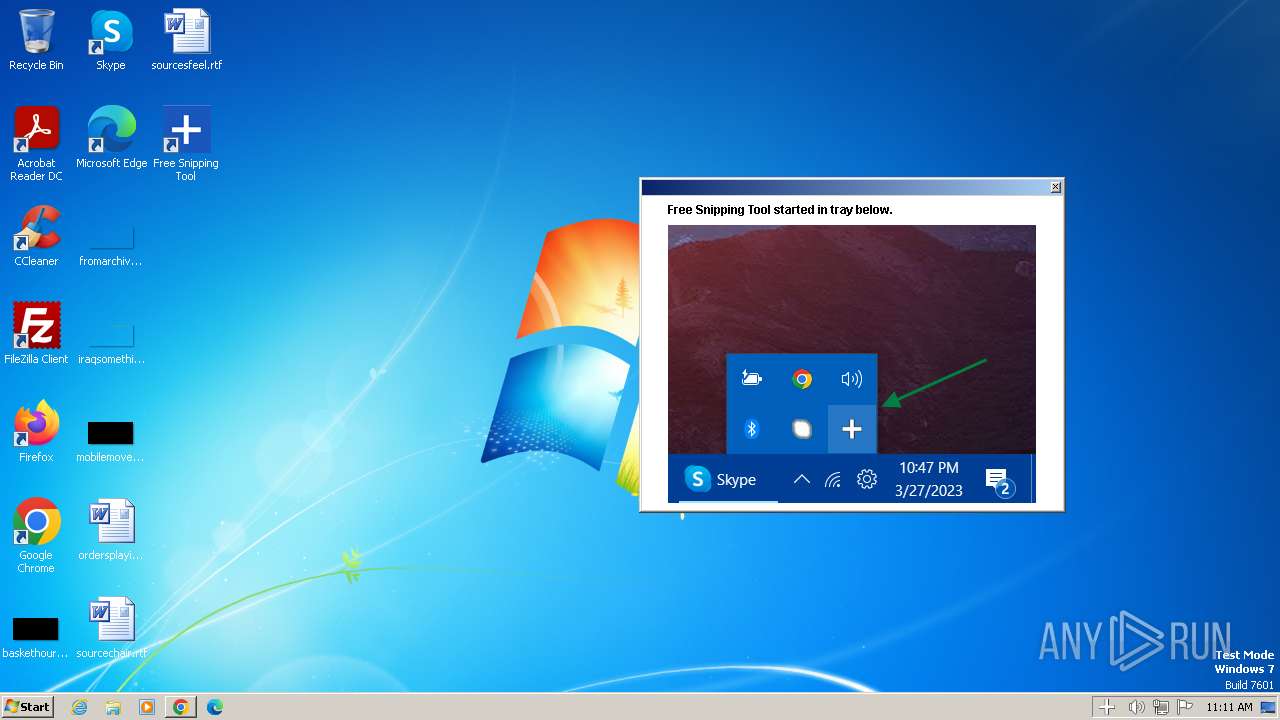Close the Free Snipping Tool notification popup

1055,187
